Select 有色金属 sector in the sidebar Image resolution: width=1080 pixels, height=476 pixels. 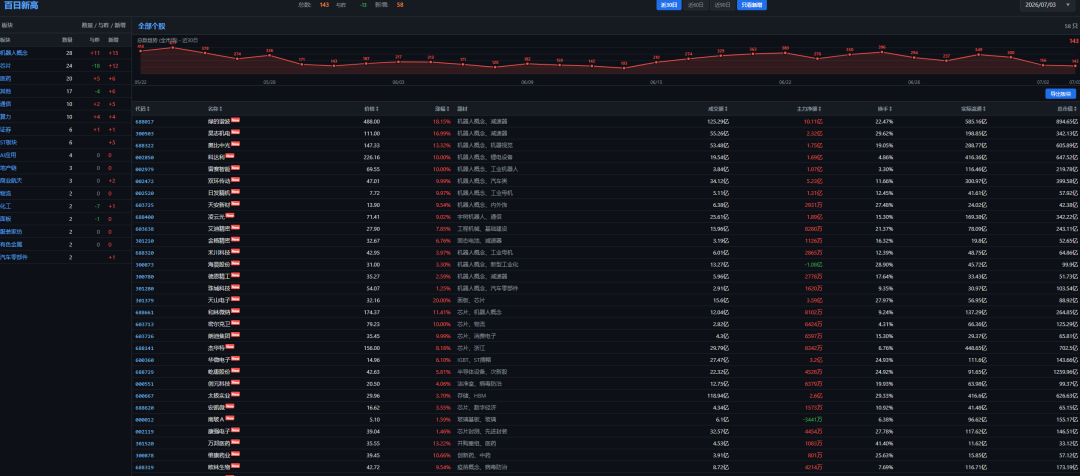click(11, 244)
